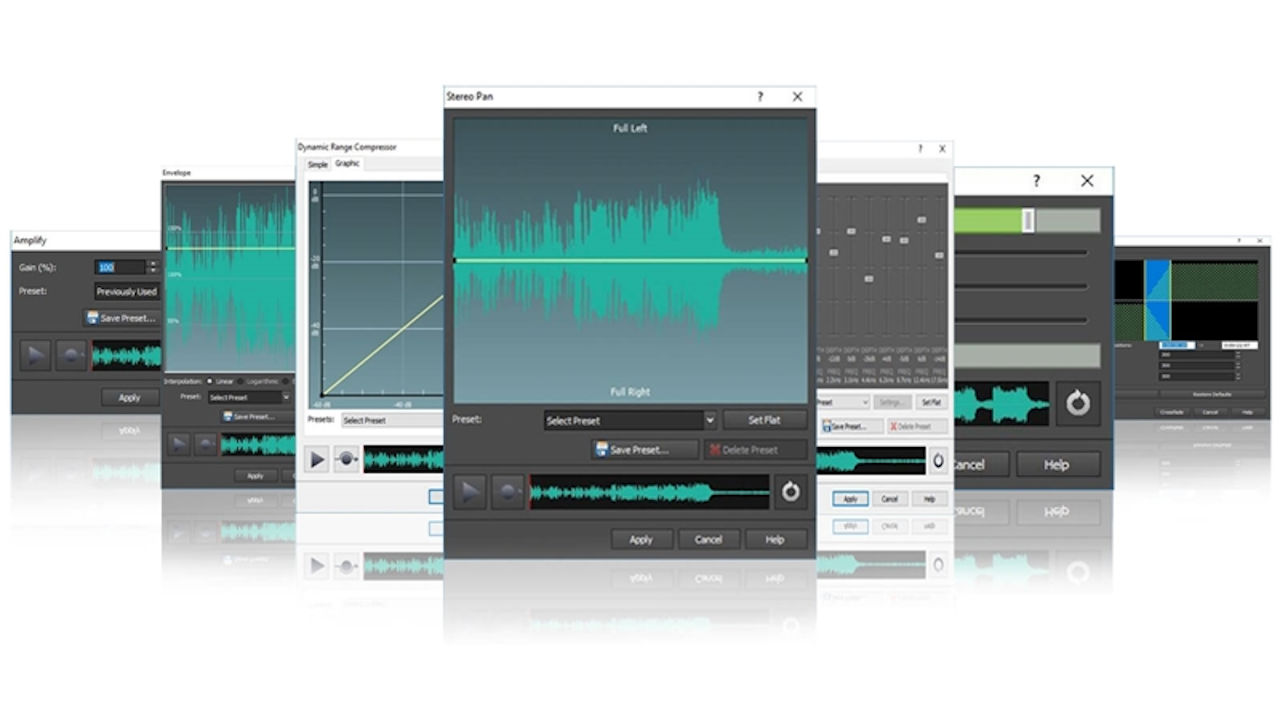Image resolution: width=1280 pixels, height=720 pixels.
Task: Click Save Preset in Stereo Pan dialog
Action: [644, 450]
